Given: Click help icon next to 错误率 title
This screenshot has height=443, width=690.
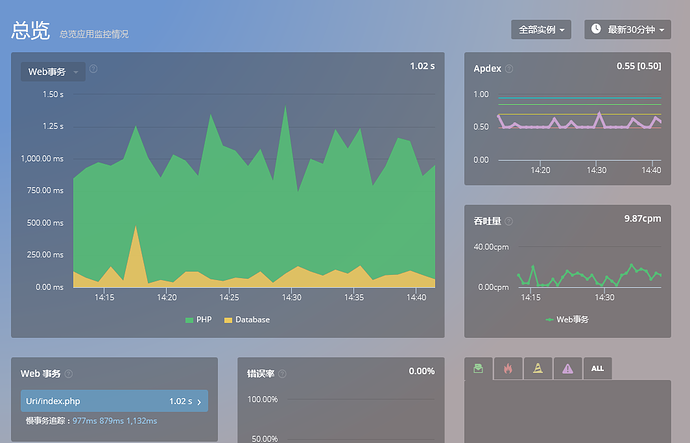Looking at the screenshot, I should click(x=282, y=374).
